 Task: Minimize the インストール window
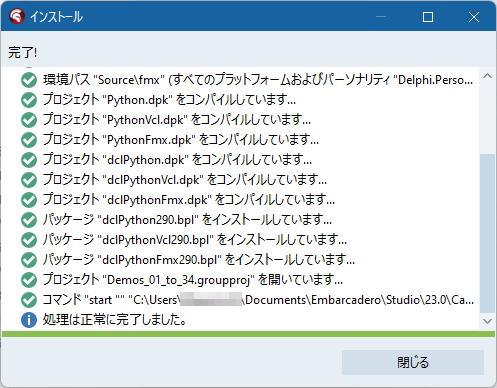tap(381, 17)
